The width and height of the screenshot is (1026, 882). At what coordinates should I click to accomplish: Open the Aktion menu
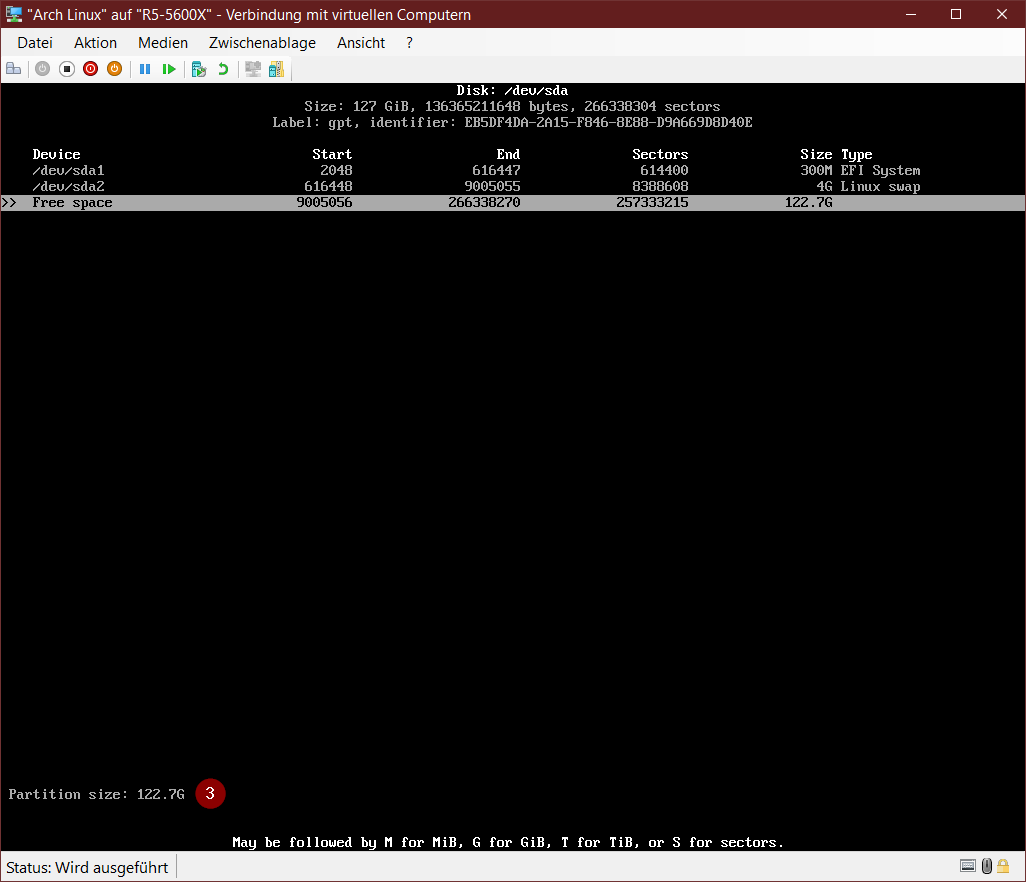pyautogui.click(x=95, y=43)
